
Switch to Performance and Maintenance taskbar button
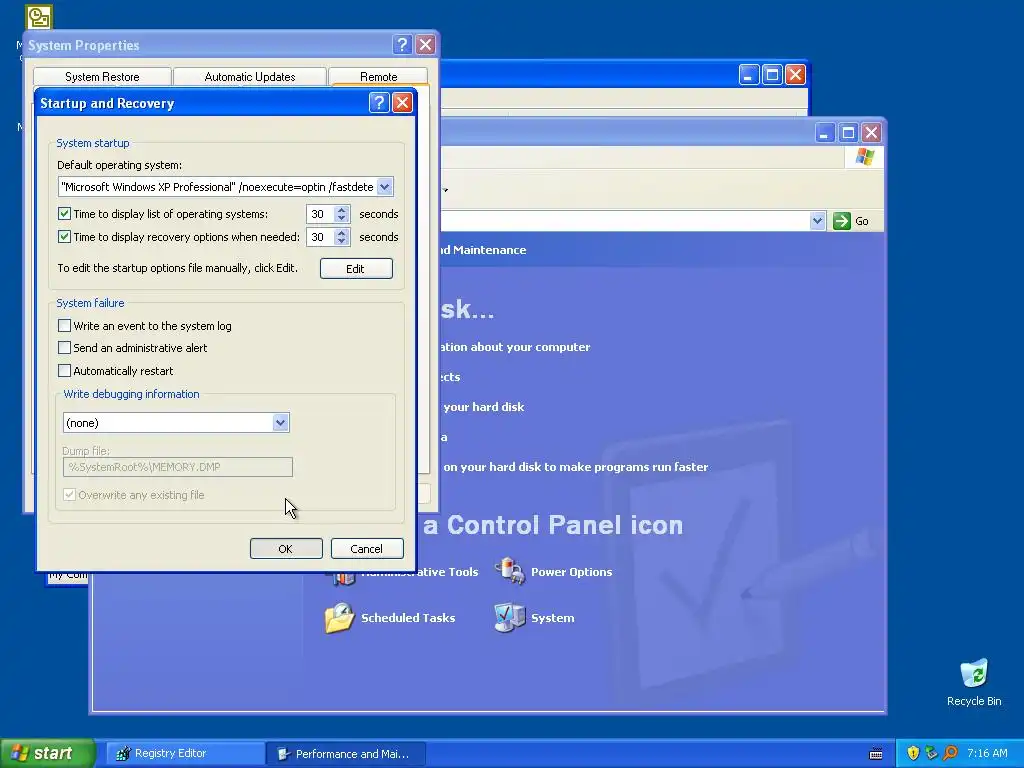[x=347, y=754]
